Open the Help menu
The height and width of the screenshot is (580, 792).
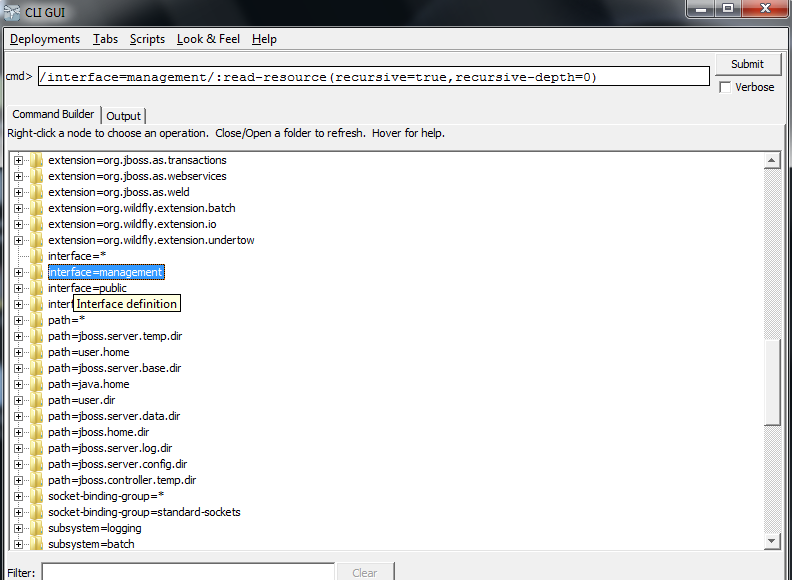point(264,39)
